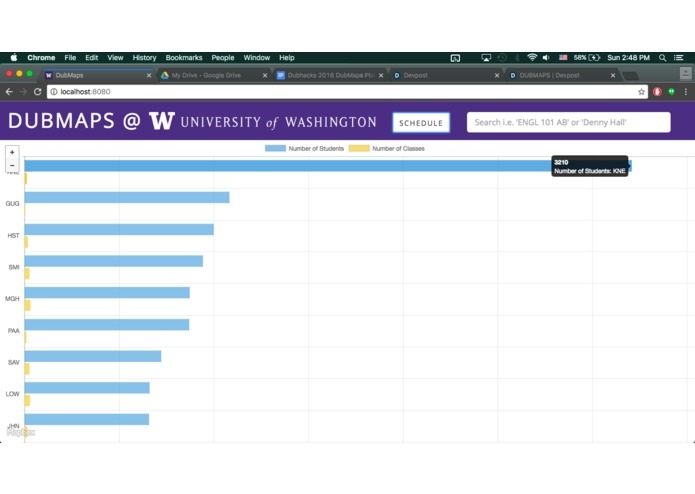The height and width of the screenshot is (494, 695).
Task: Open Chrome three-dot menu
Action: point(686,92)
